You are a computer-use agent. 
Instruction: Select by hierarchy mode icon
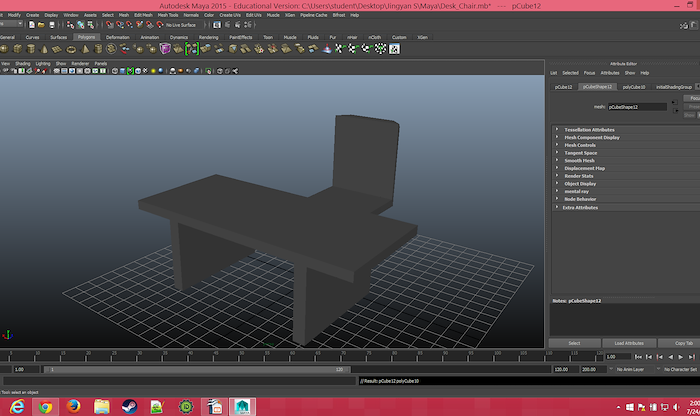pos(70,25)
